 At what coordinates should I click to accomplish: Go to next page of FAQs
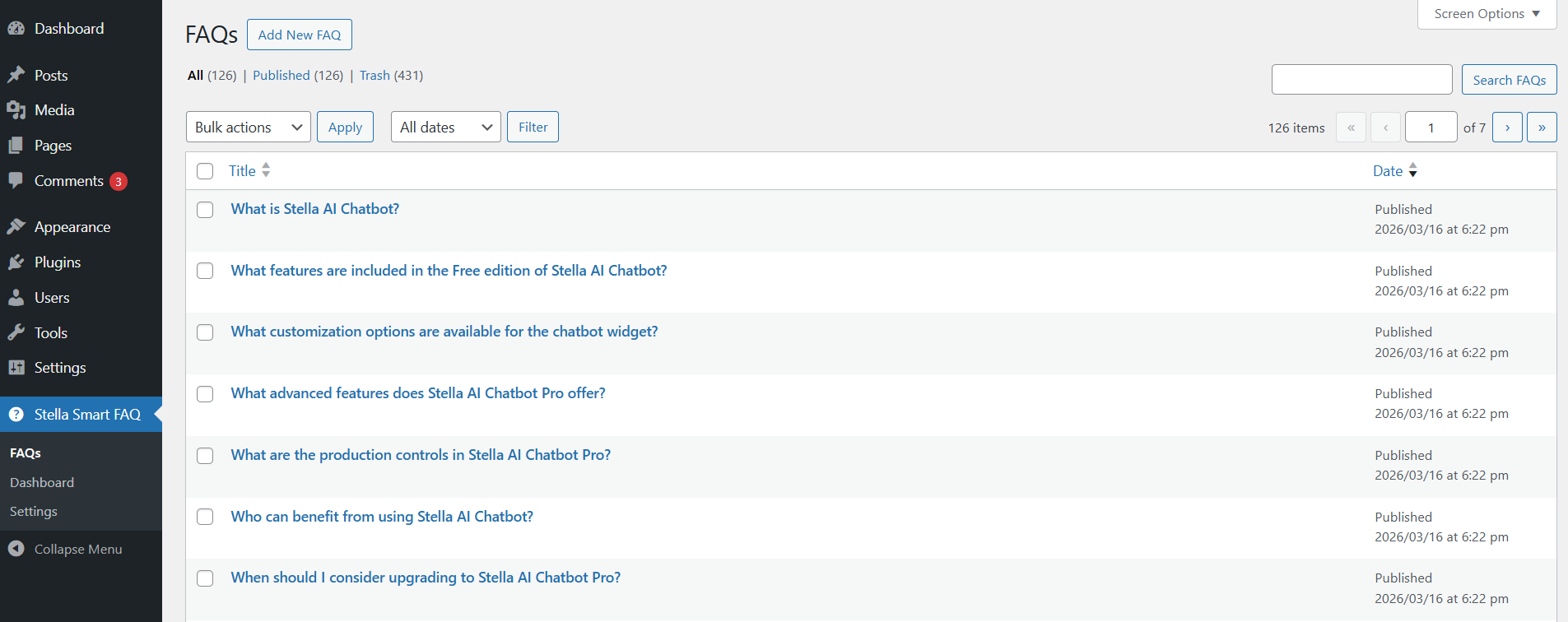coord(1507,128)
